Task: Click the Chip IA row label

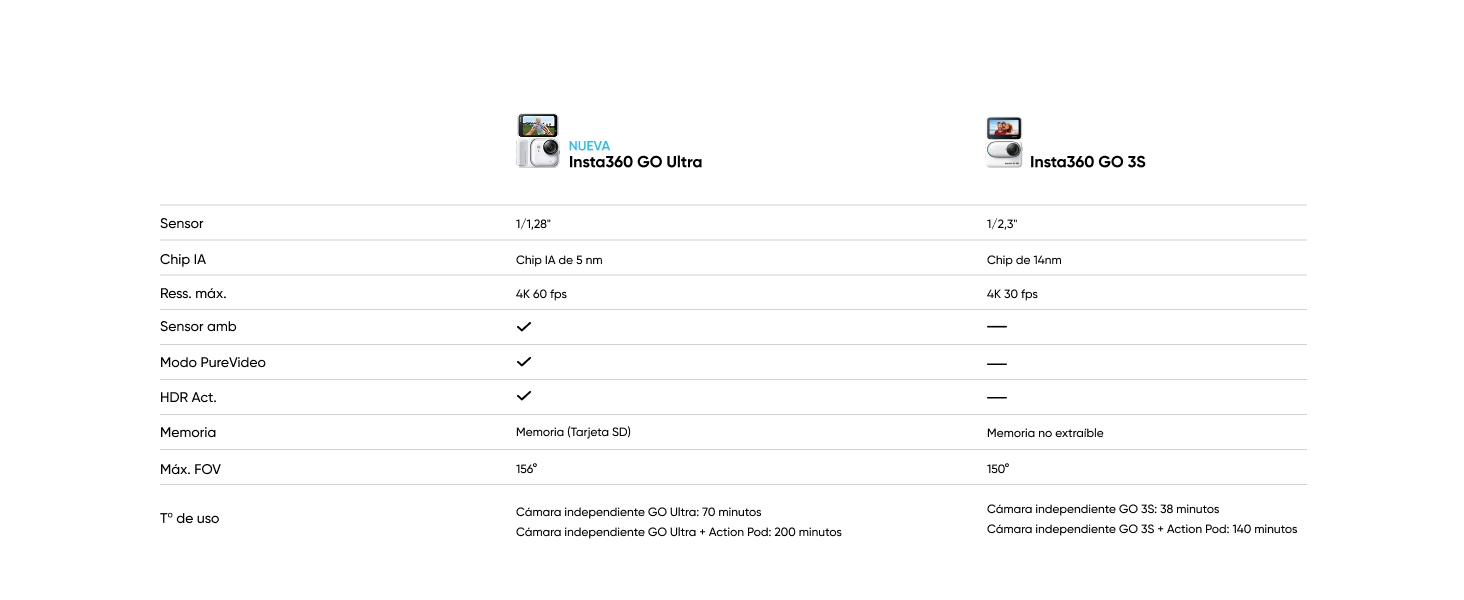Action: point(183,259)
